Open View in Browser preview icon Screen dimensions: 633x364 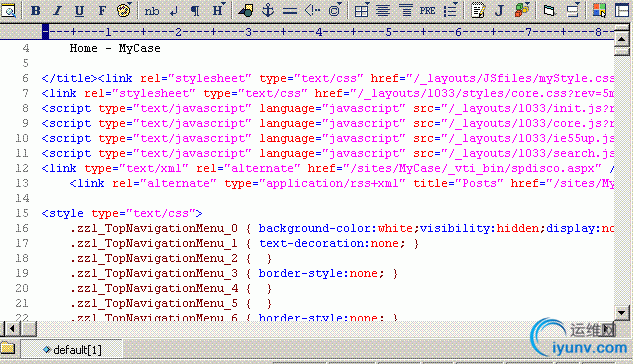[x=8, y=10]
